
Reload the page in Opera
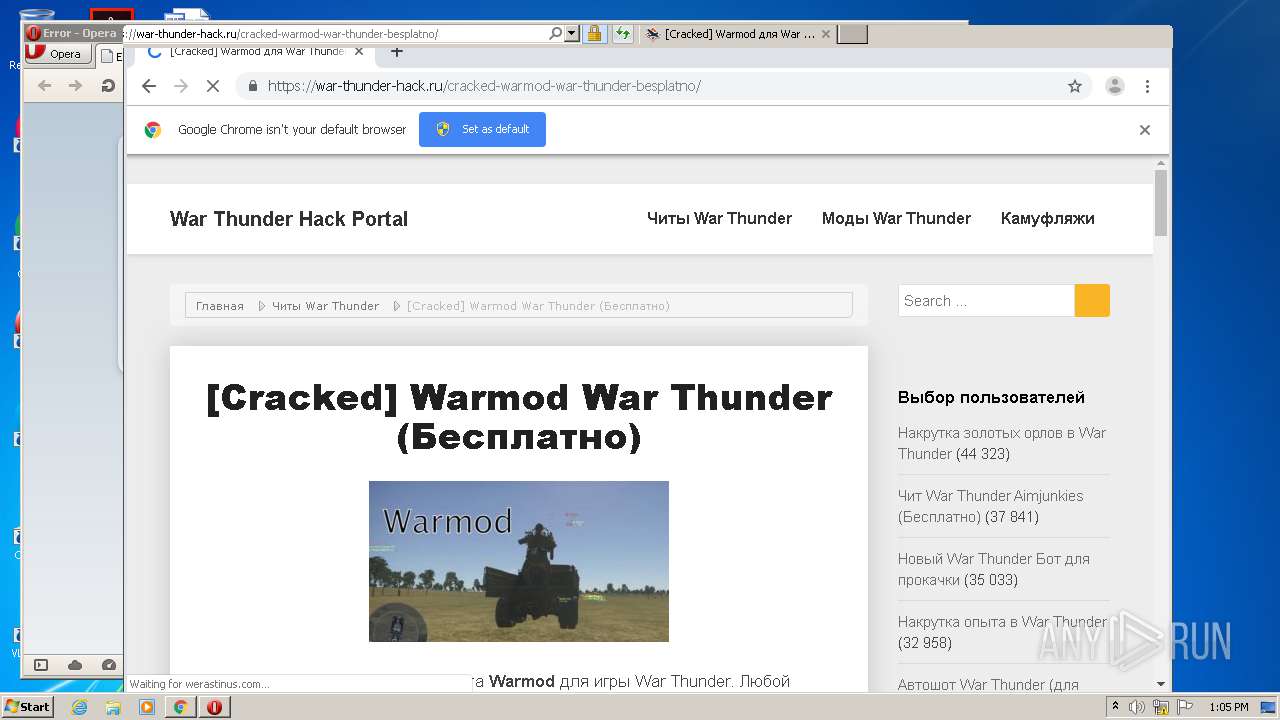point(107,86)
